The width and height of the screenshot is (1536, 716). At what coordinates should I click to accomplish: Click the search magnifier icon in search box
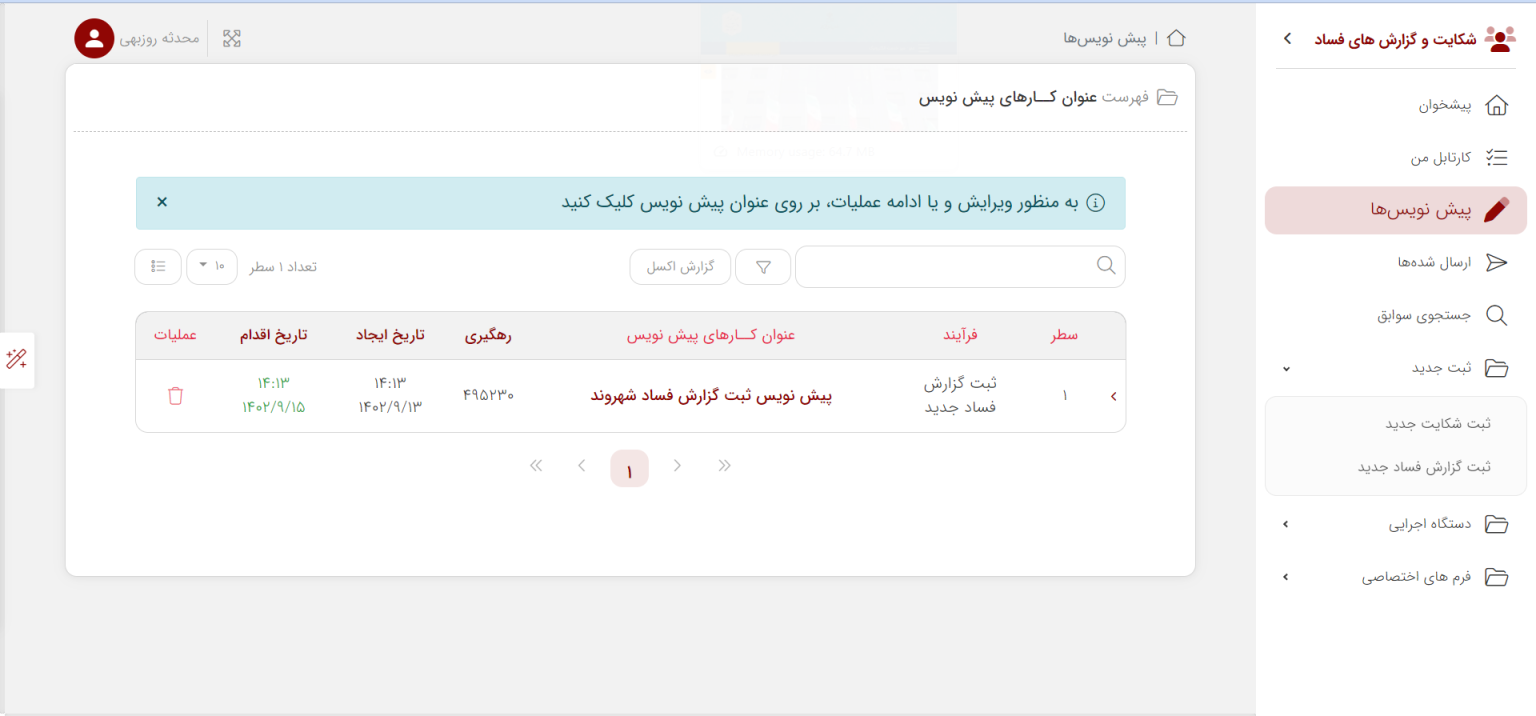point(1106,266)
